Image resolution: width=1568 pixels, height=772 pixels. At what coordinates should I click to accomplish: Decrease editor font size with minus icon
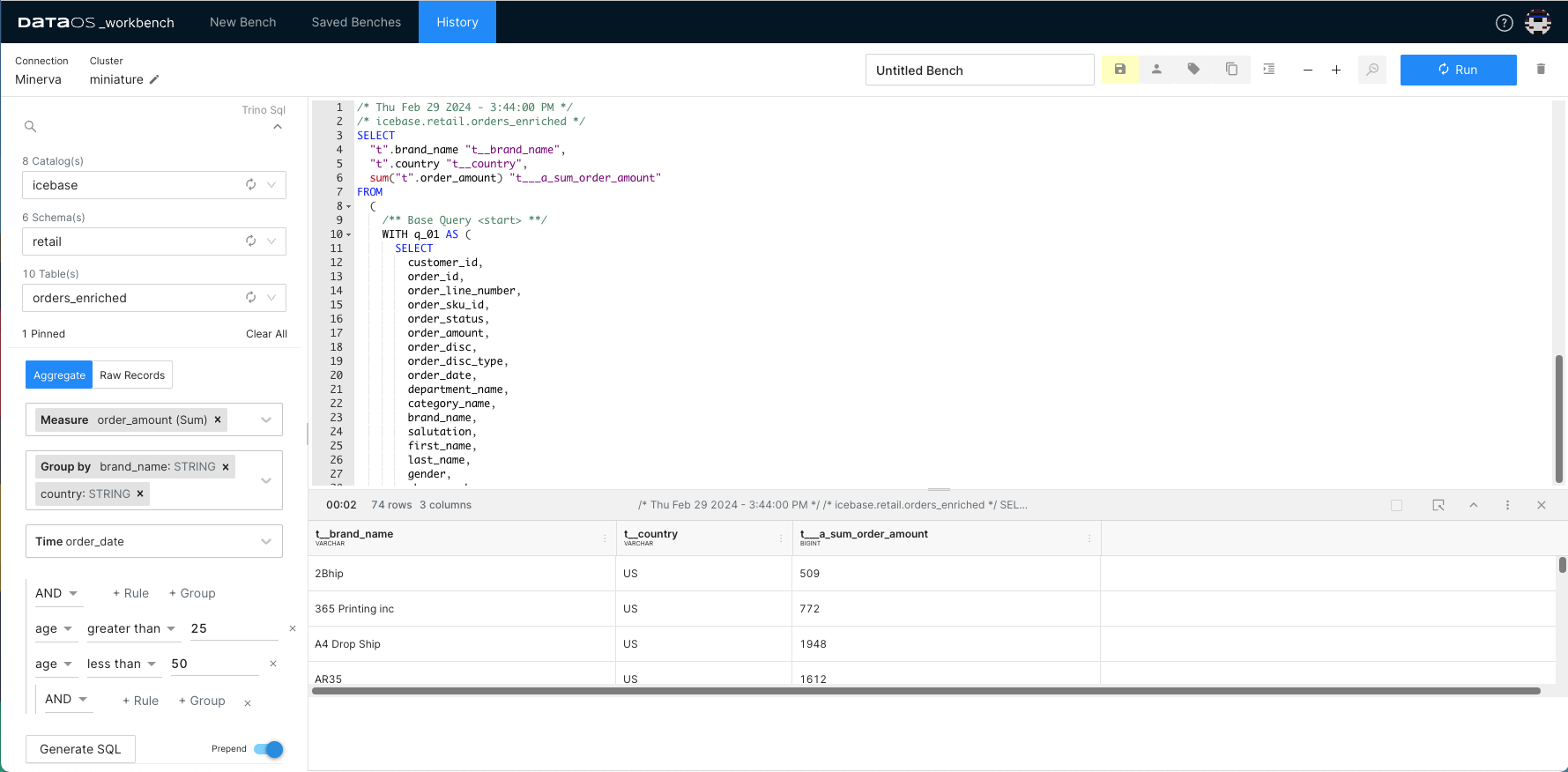click(x=1308, y=70)
